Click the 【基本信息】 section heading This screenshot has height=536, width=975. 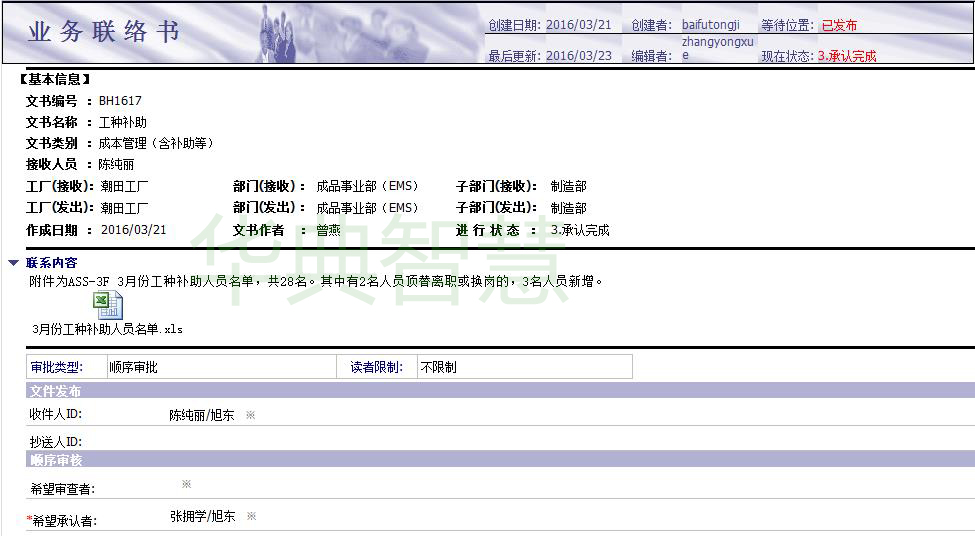[55, 80]
